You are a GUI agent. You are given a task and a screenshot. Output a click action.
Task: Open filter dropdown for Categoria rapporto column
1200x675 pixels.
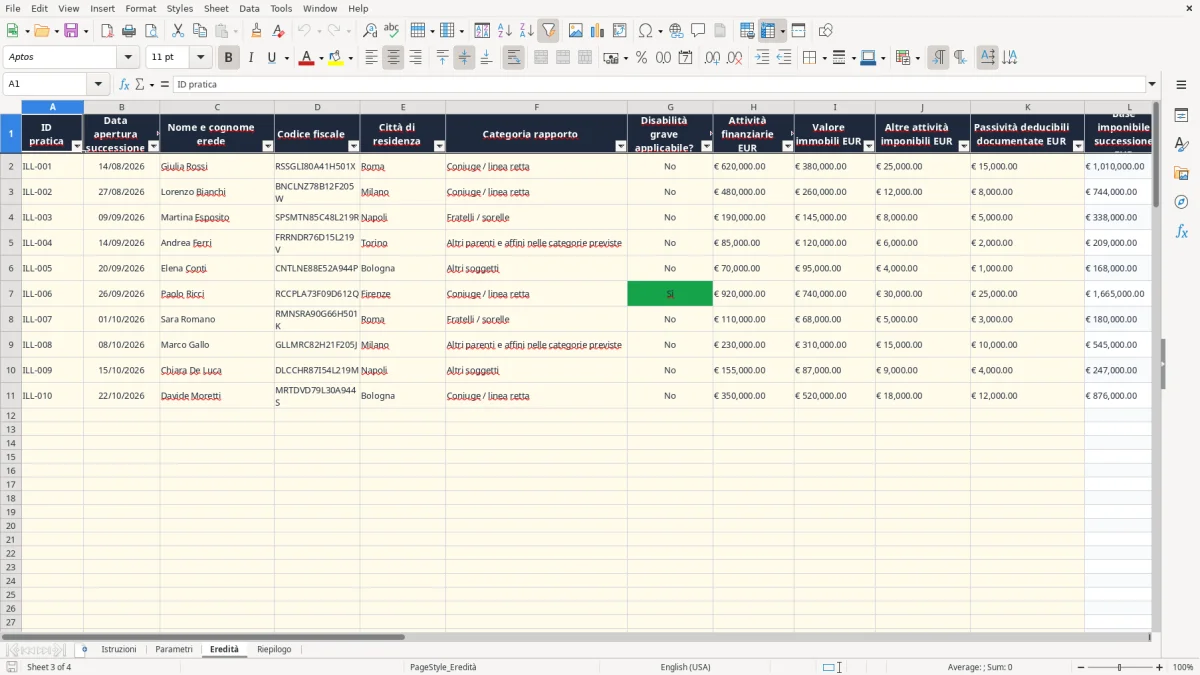[620, 146]
